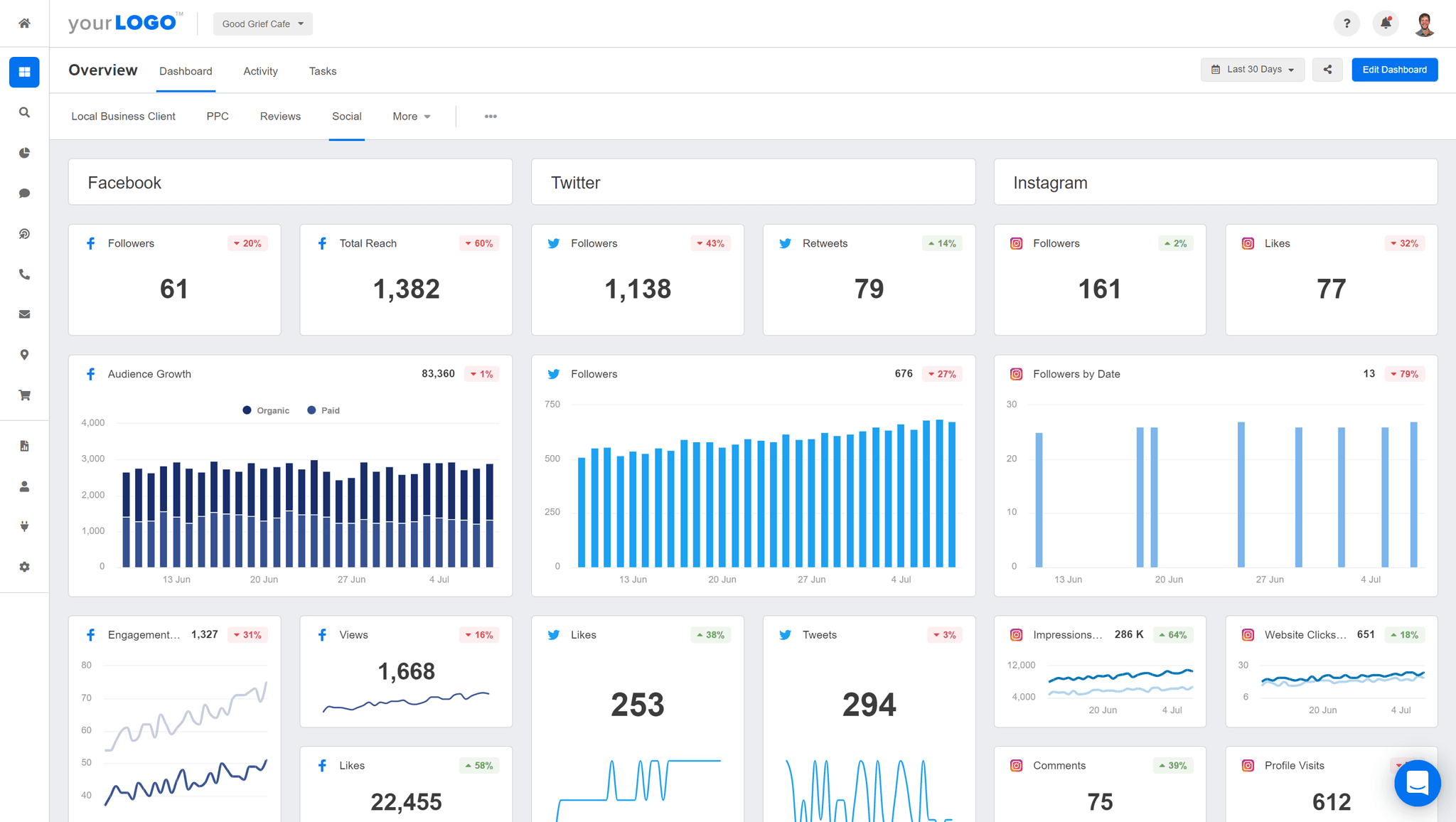Open the Last 30 Days date range dropdown
The height and width of the screenshot is (822, 1456).
click(1252, 69)
